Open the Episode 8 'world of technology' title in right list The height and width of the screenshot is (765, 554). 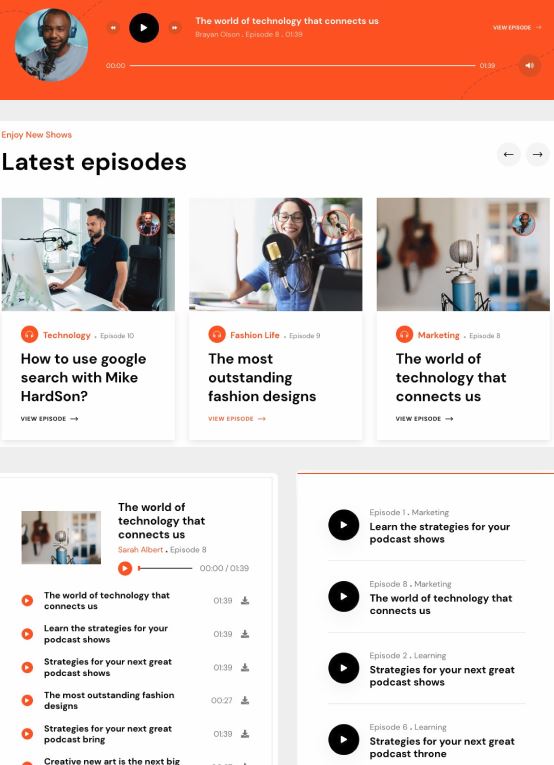tap(441, 604)
